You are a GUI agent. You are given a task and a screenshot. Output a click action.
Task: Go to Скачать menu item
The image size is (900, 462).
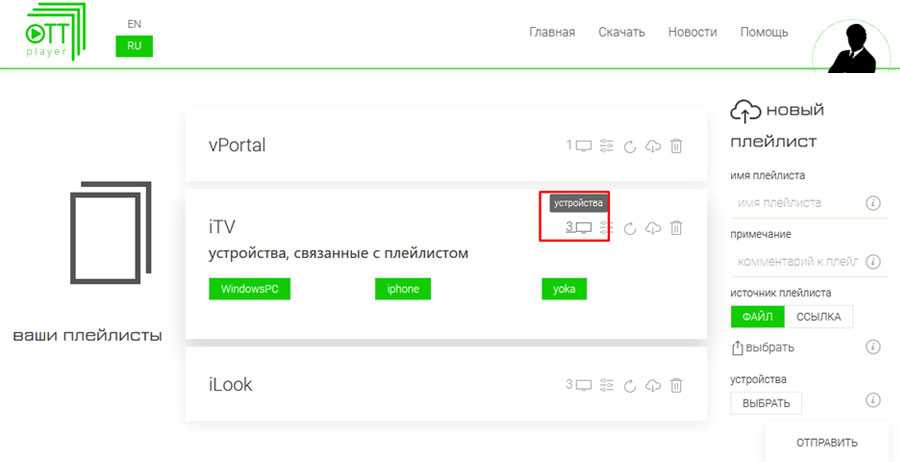coord(621,32)
